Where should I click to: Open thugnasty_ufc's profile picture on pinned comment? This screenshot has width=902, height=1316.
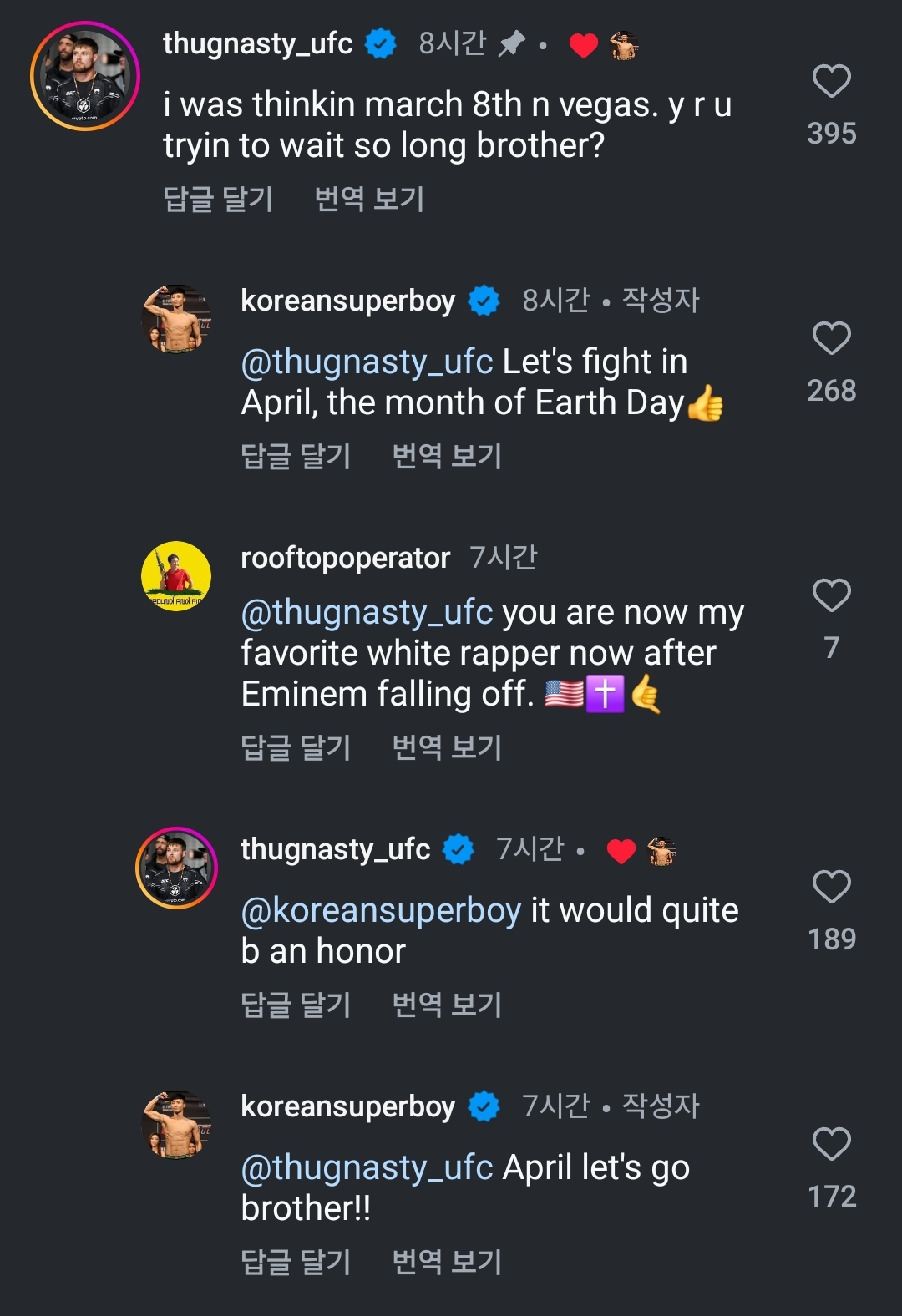84,76
